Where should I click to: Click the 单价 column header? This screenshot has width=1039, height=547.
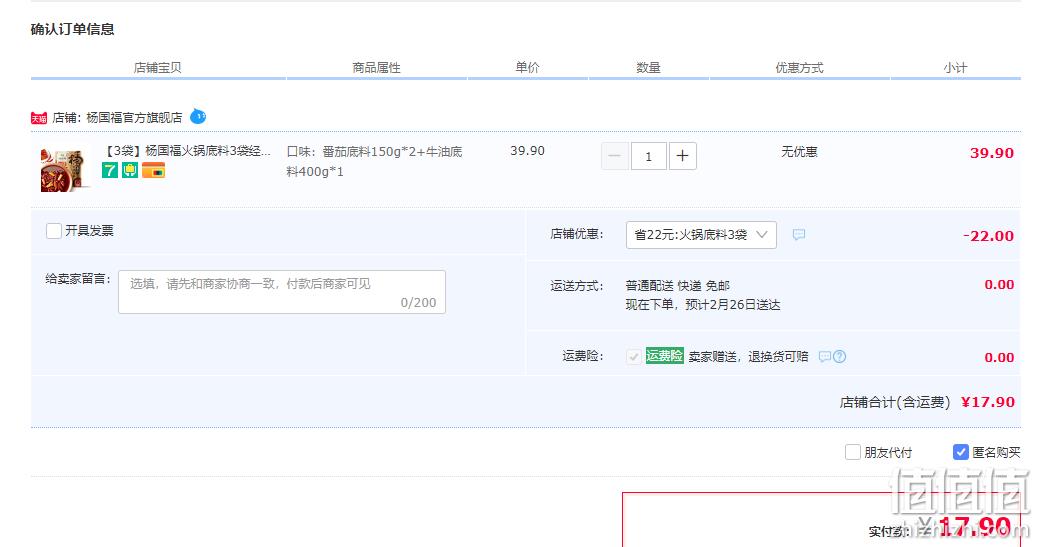[527, 68]
